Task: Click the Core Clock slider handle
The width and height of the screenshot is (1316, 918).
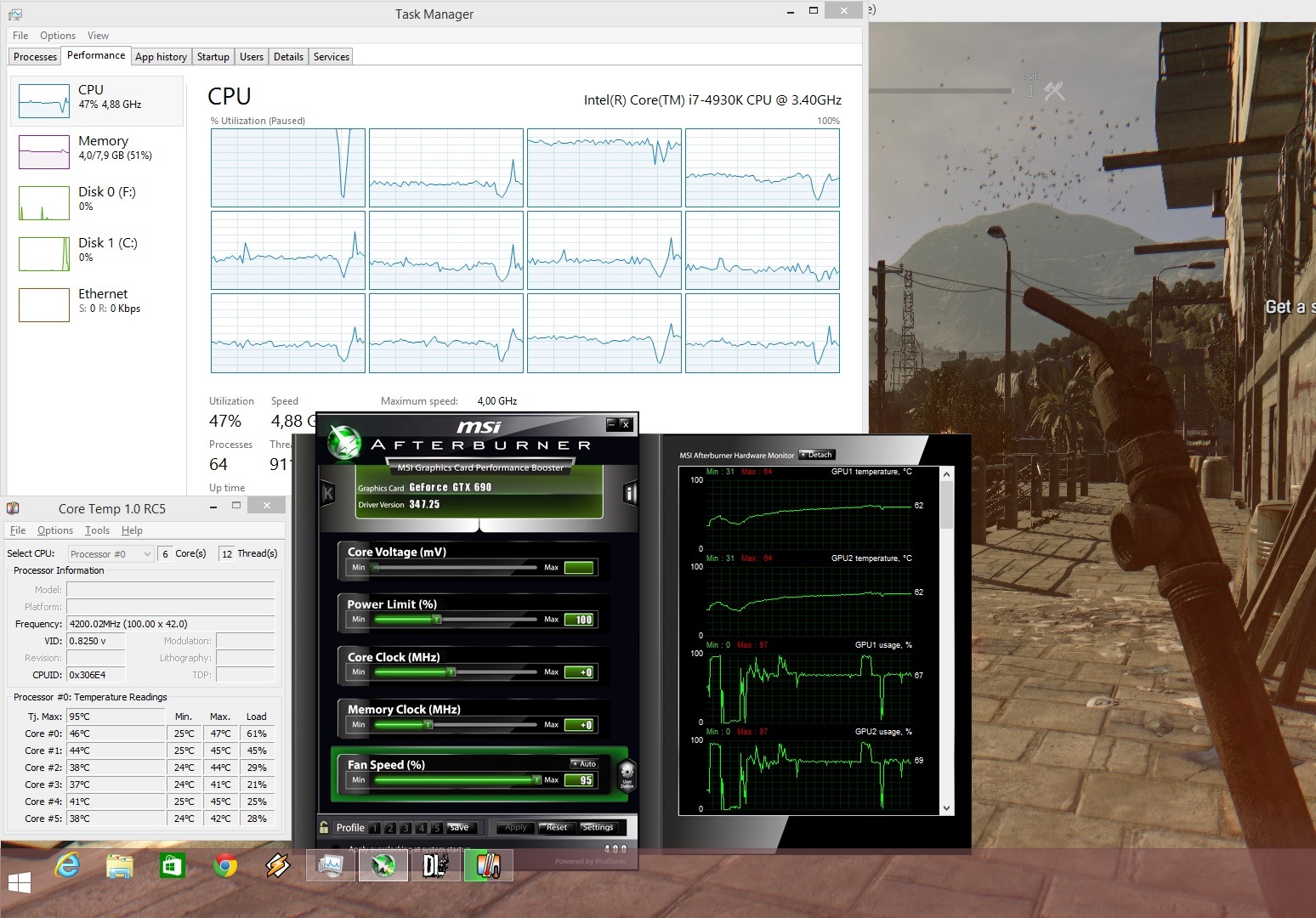Action: click(451, 672)
